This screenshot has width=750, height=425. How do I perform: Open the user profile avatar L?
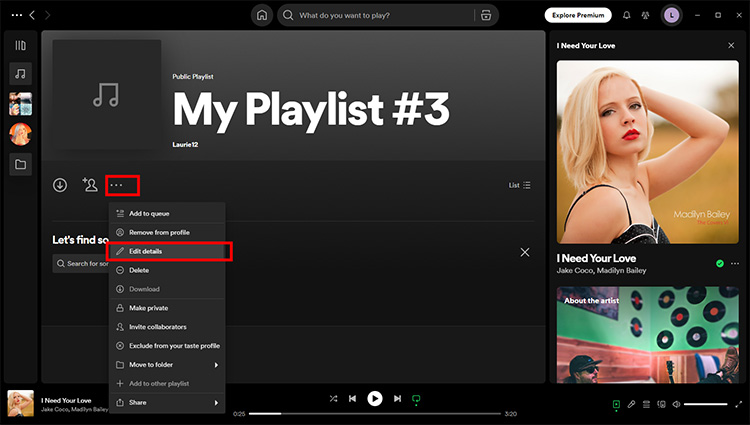click(x=672, y=15)
